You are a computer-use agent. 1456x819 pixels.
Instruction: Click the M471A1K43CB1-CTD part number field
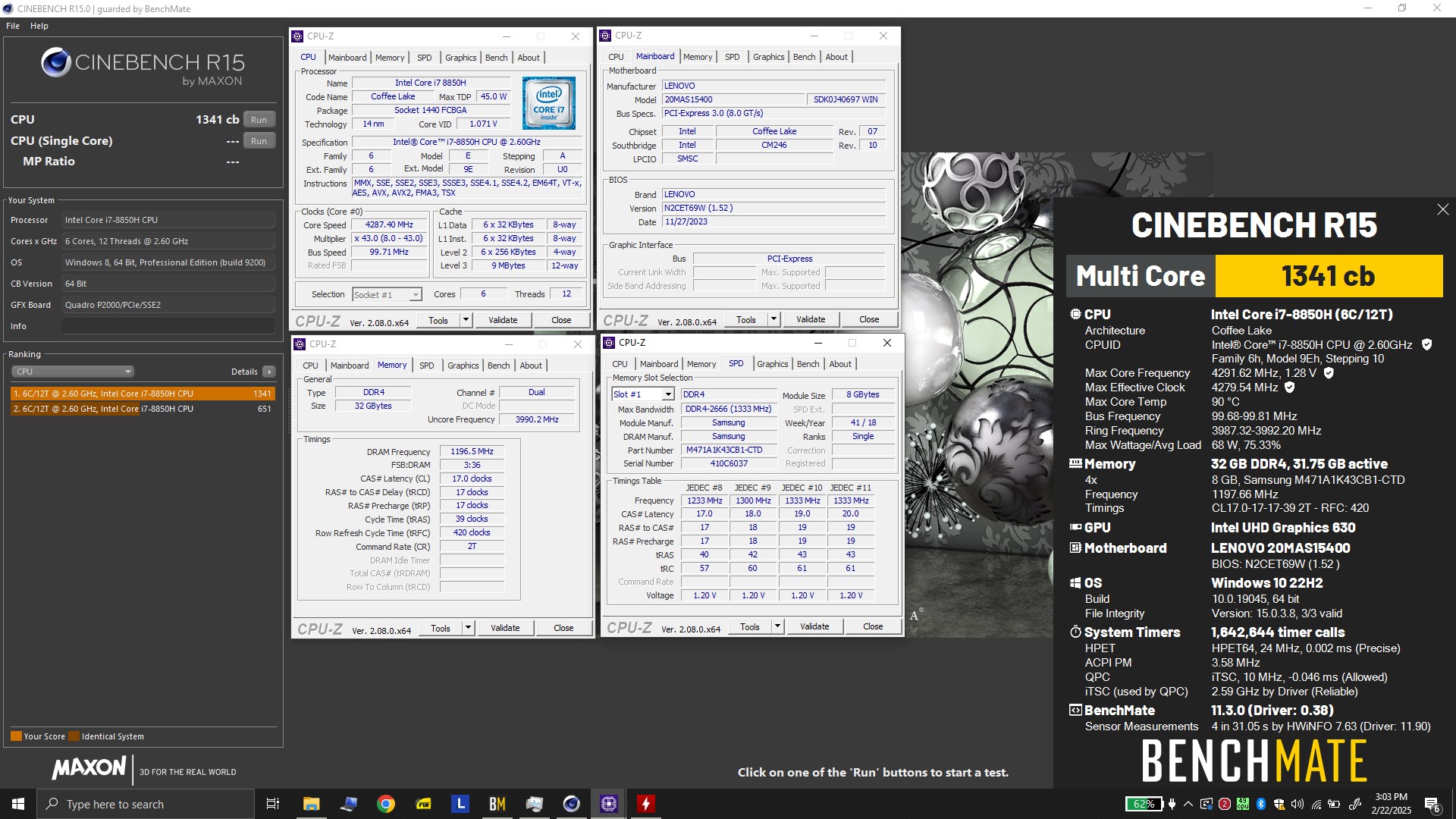[728, 450]
